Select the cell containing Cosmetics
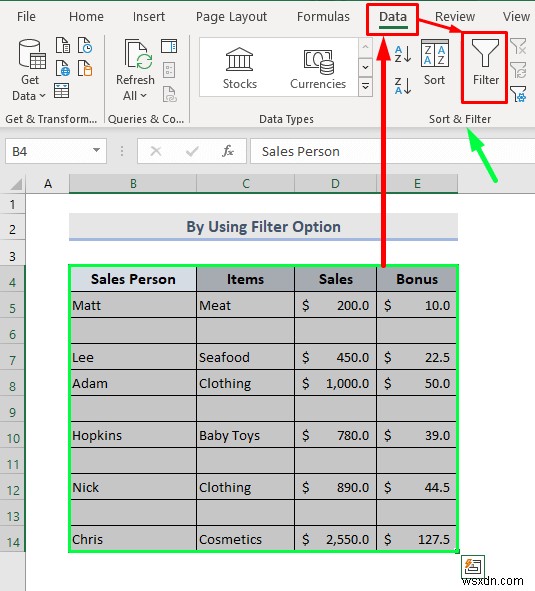 pos(245,539)
